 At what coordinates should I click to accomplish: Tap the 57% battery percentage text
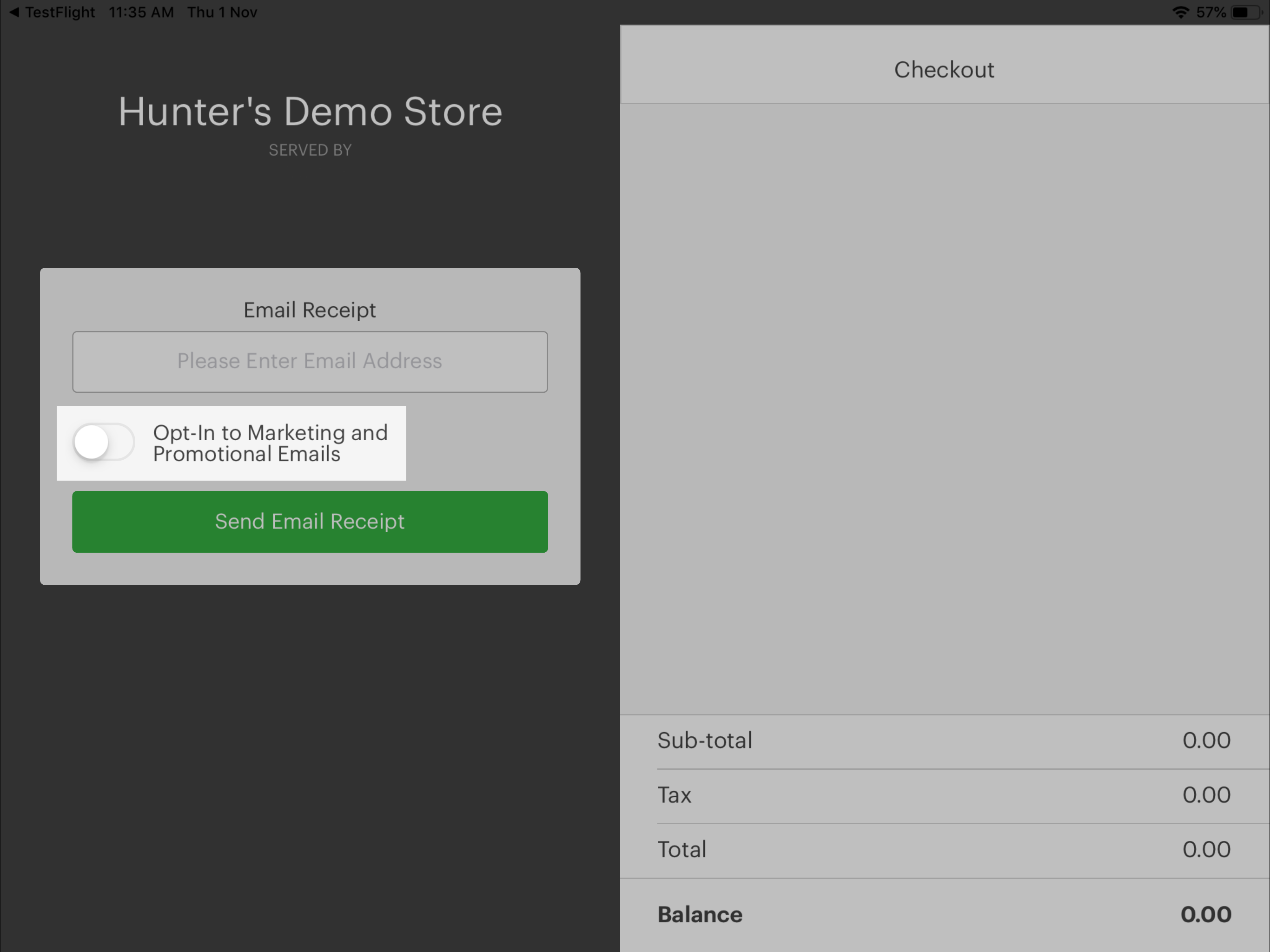tap(1211, 12)
